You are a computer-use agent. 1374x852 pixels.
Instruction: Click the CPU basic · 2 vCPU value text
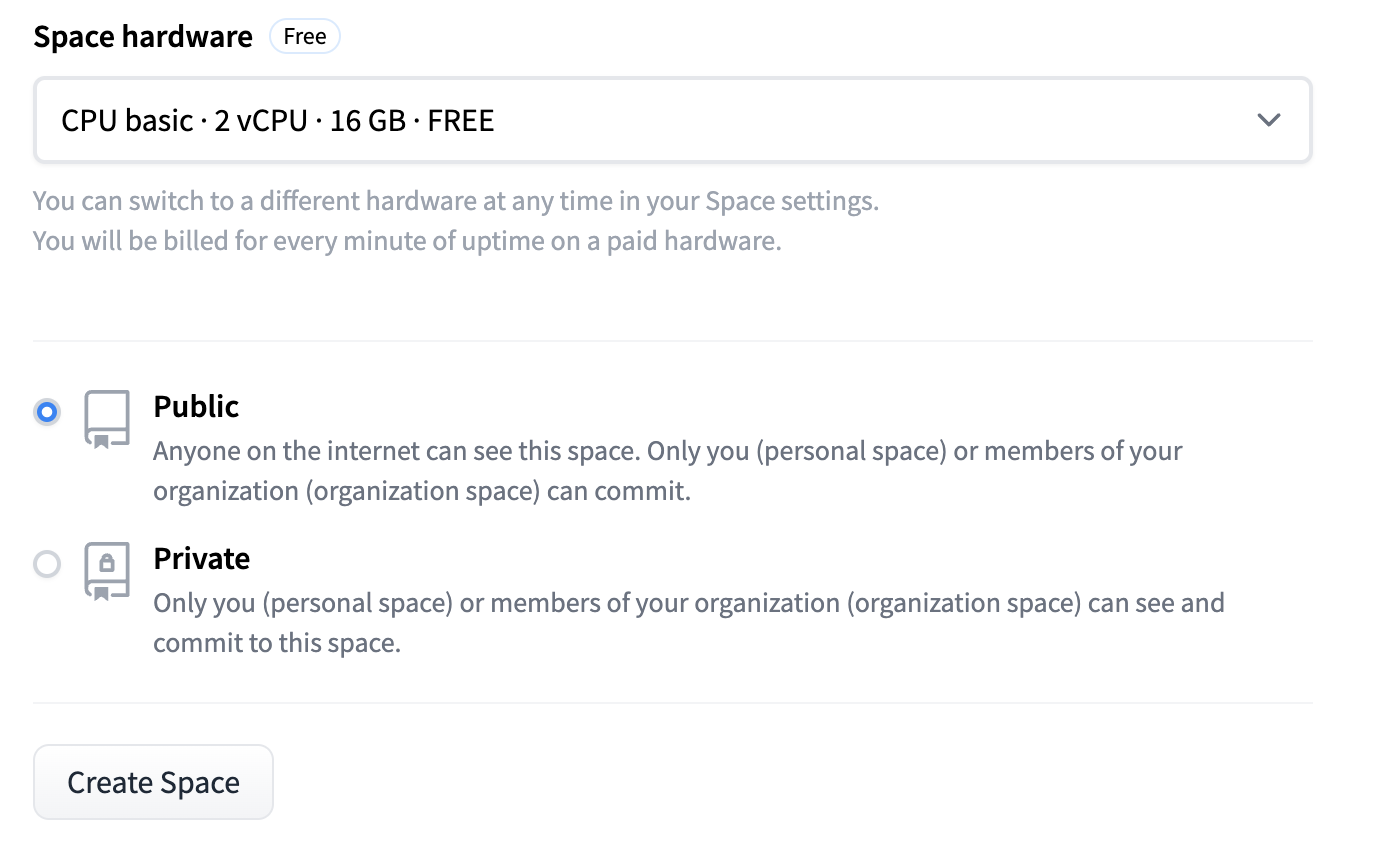pos(277,120)
